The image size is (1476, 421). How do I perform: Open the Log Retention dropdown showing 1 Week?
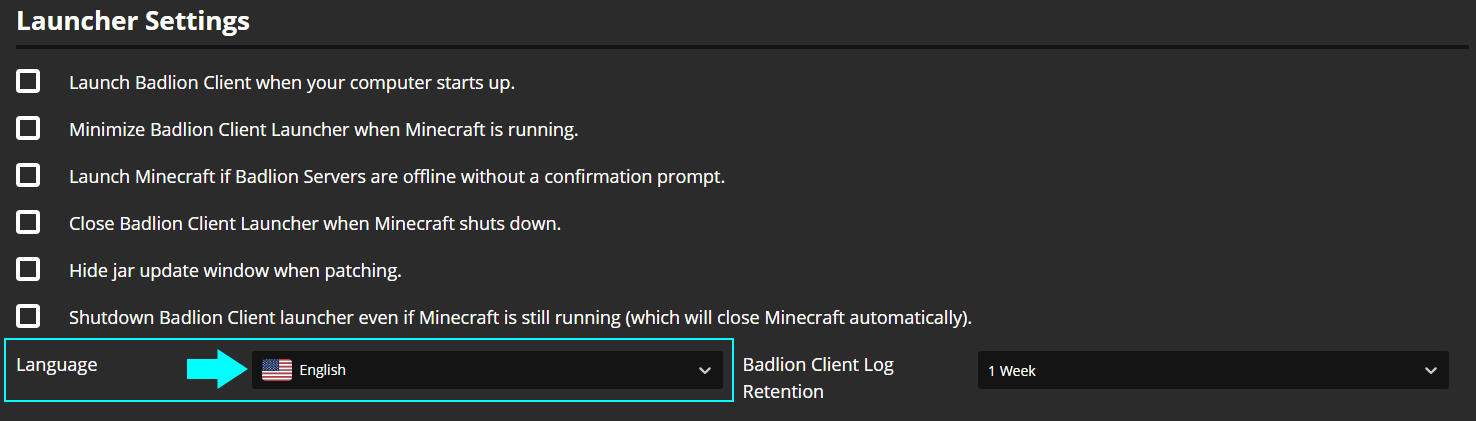point(1213,370)
